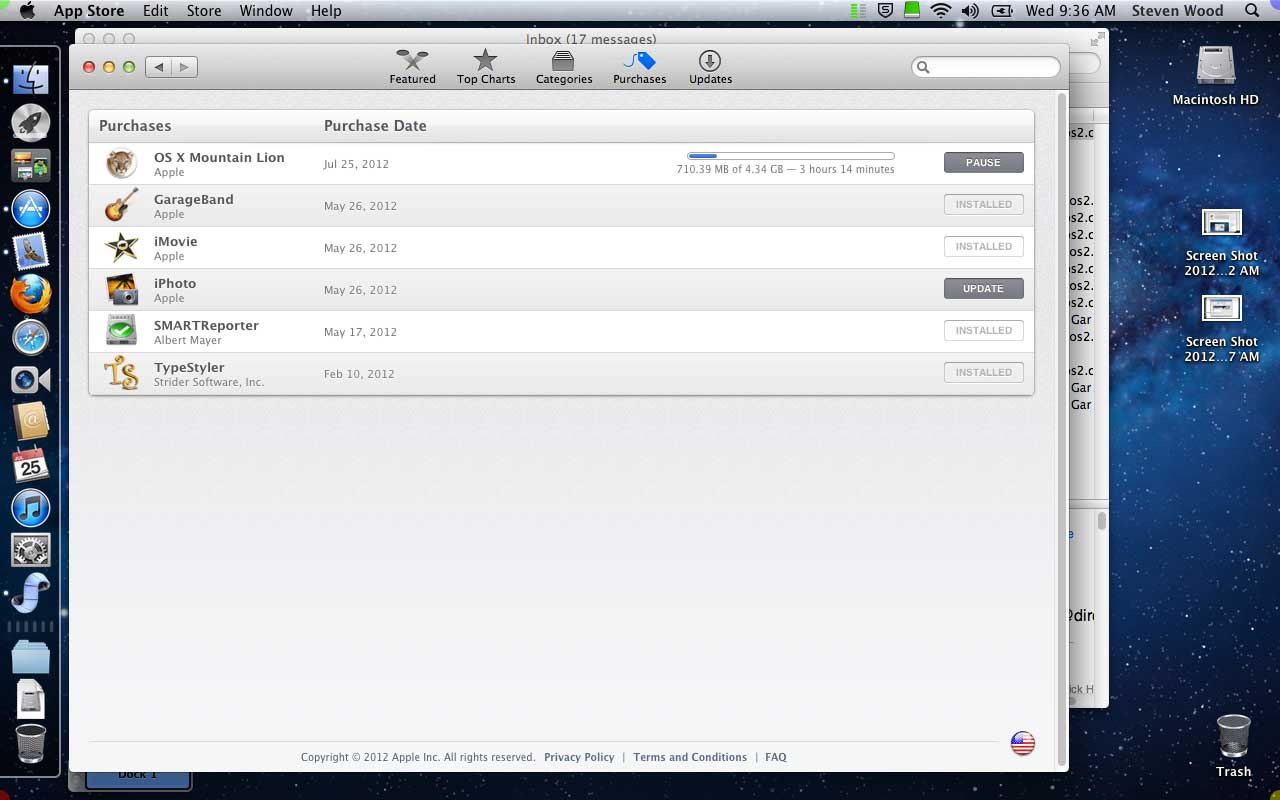Launch Safari compass icon in Dock
The image size is (1280, 800).
31,338
